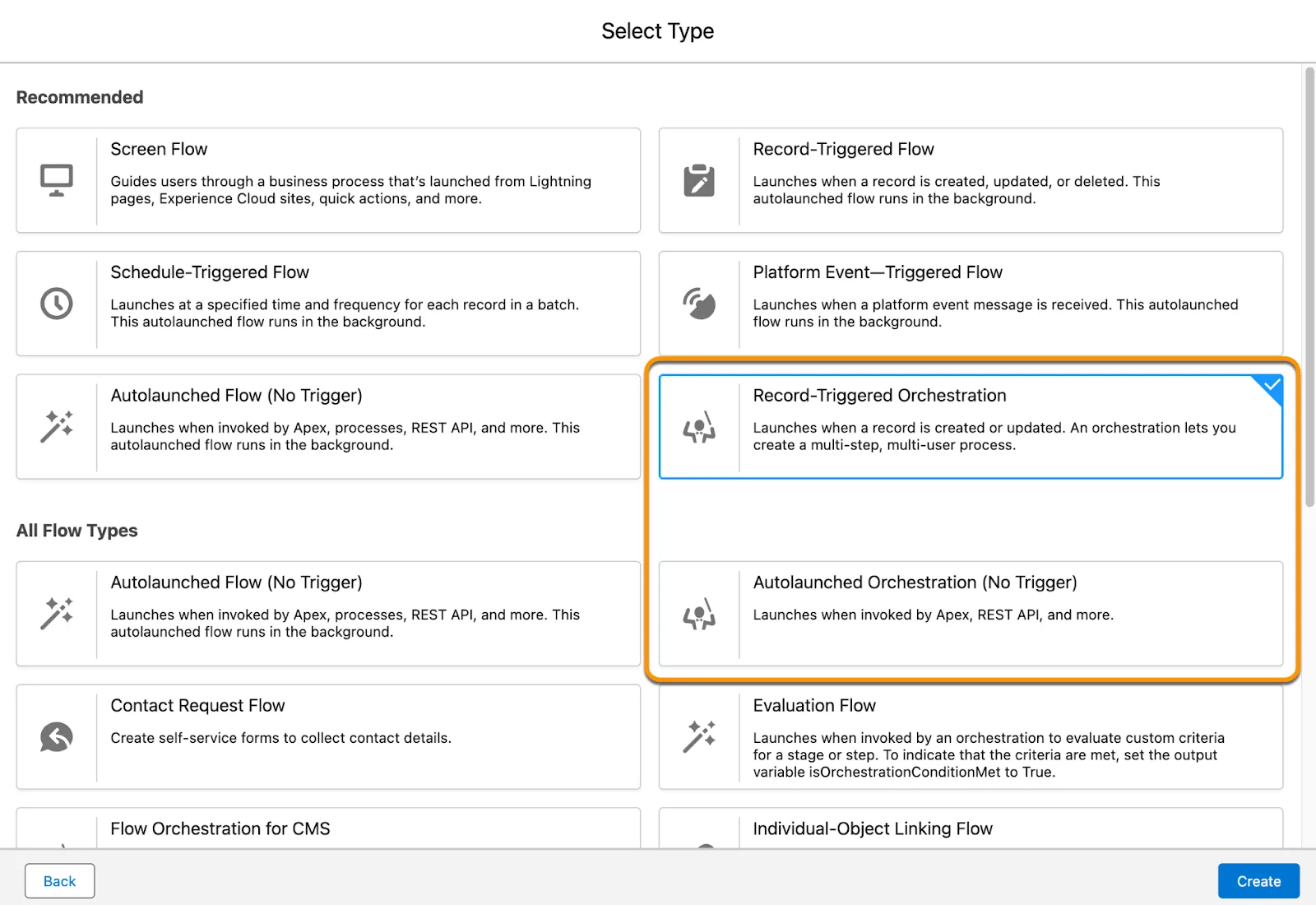Click the Autolaunched Flow magic-wand icon
This screenshot has width=1316, height=905.
(x=55, y=426)
